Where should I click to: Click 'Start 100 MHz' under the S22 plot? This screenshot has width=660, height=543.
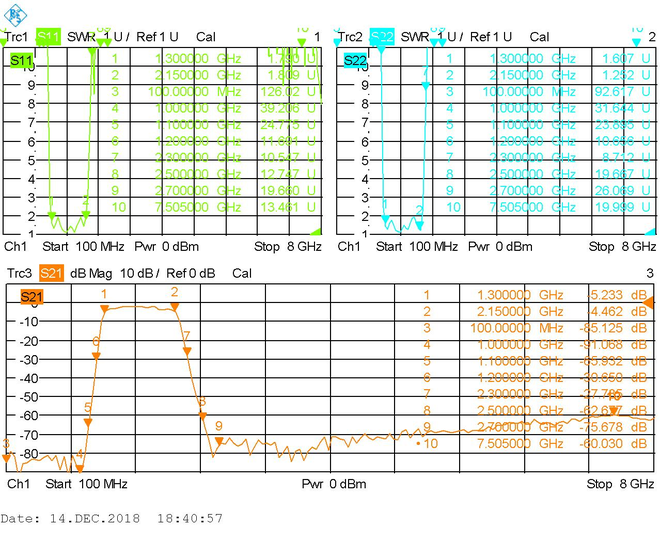pyautogui.click(x=417, y=247)
